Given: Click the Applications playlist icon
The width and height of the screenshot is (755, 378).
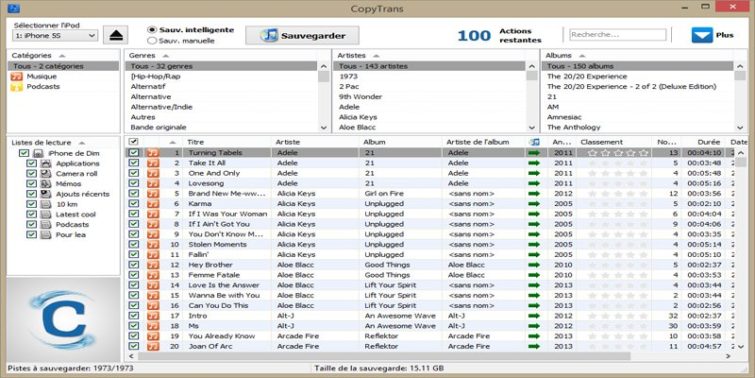Looking at the screenshot, I should [x=46, y=163].
